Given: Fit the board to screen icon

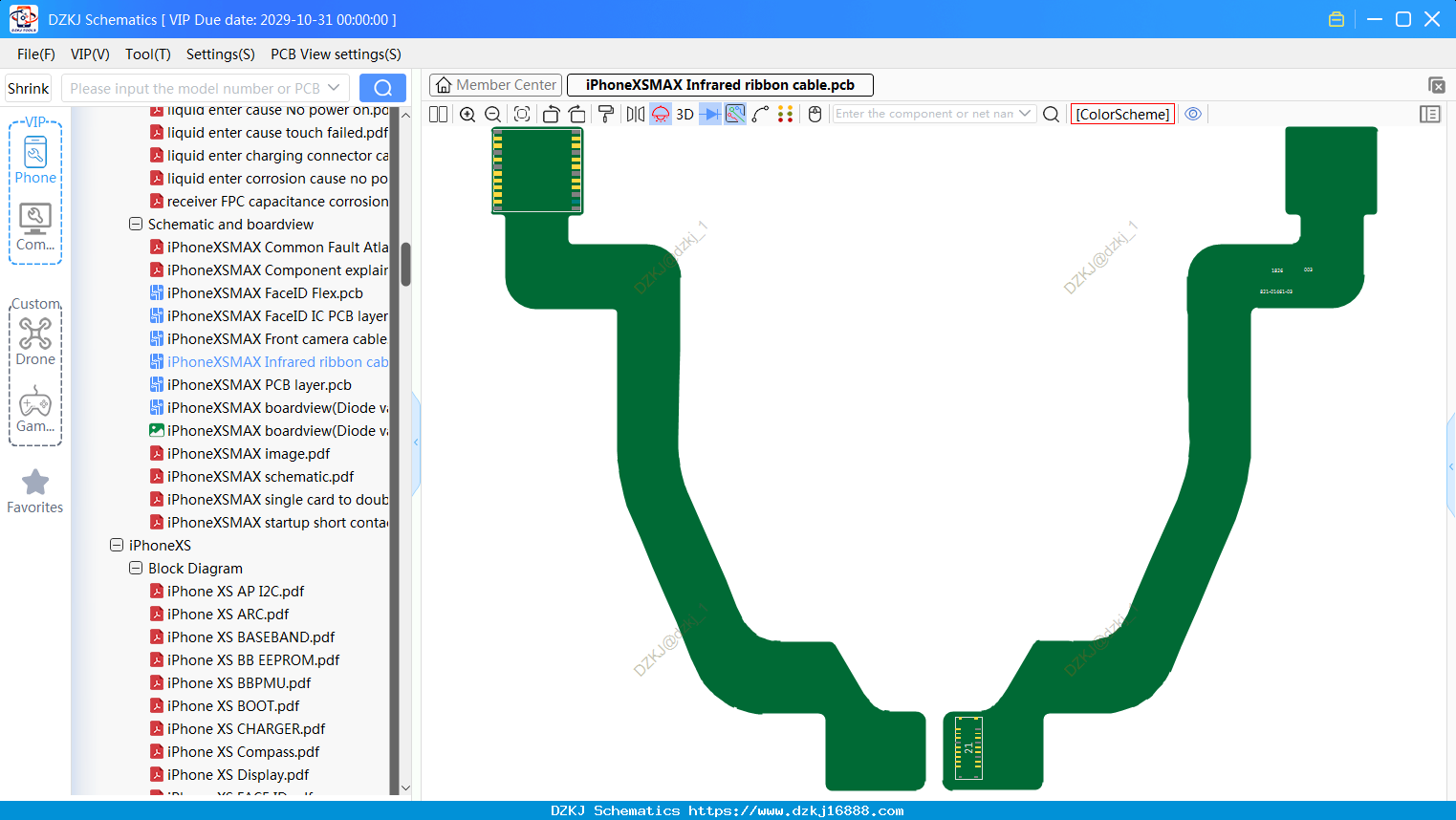Looking at the screenshot, I should [x=522, y=114].
